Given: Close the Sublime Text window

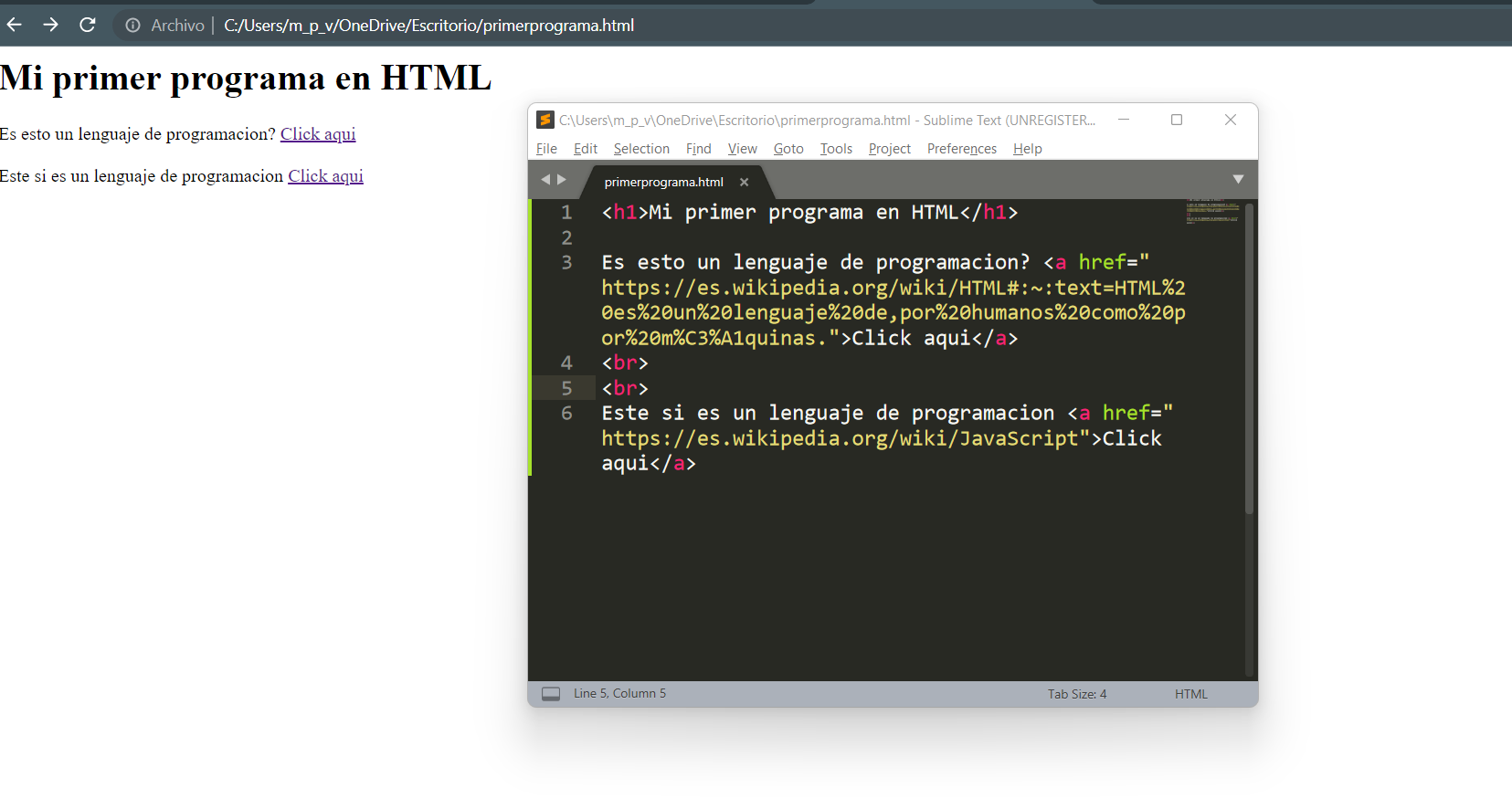Looking at the screenshot, I should tap(1231, 120).
